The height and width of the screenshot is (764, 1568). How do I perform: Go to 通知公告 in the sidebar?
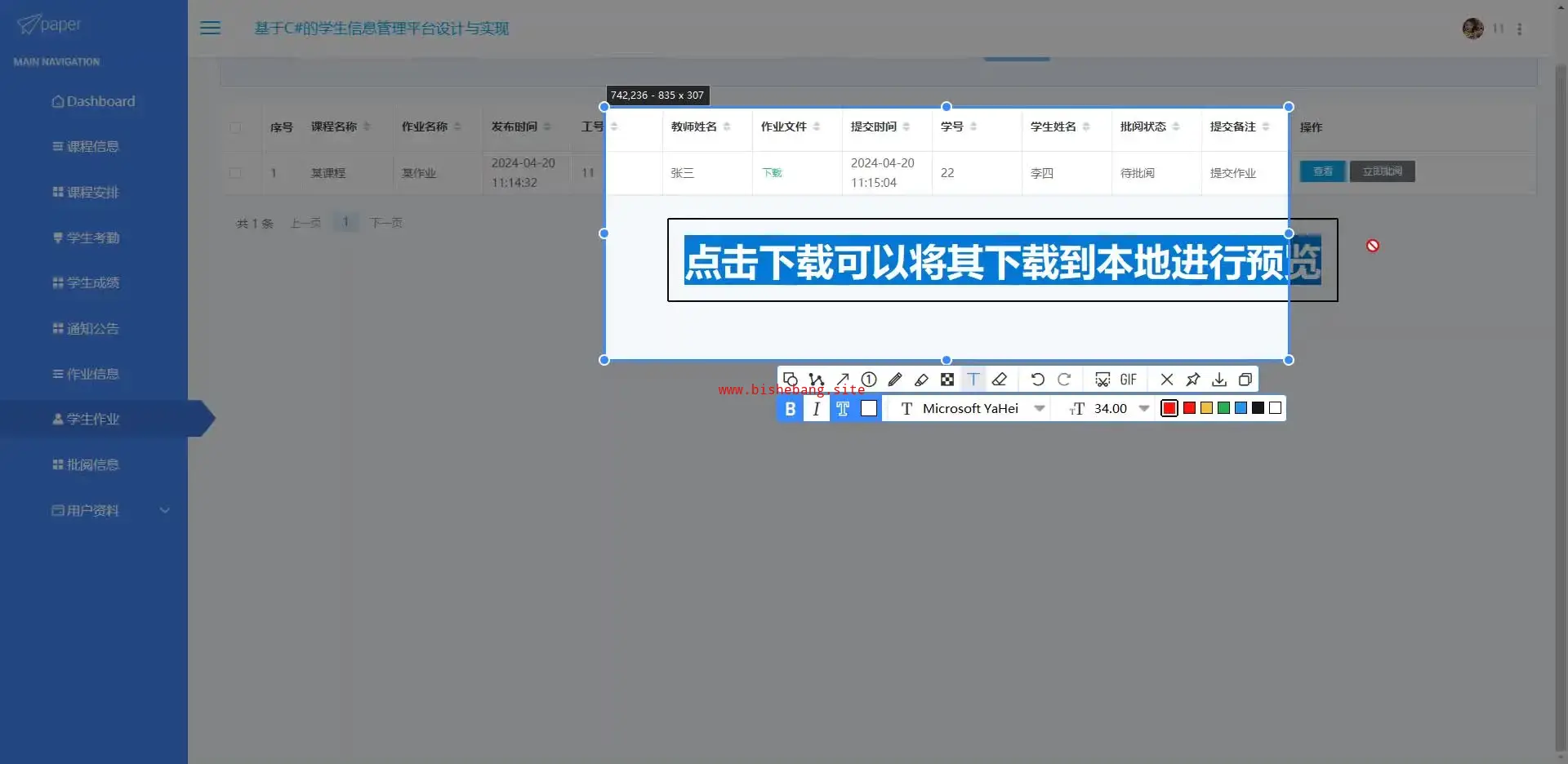tap(93, 328)
